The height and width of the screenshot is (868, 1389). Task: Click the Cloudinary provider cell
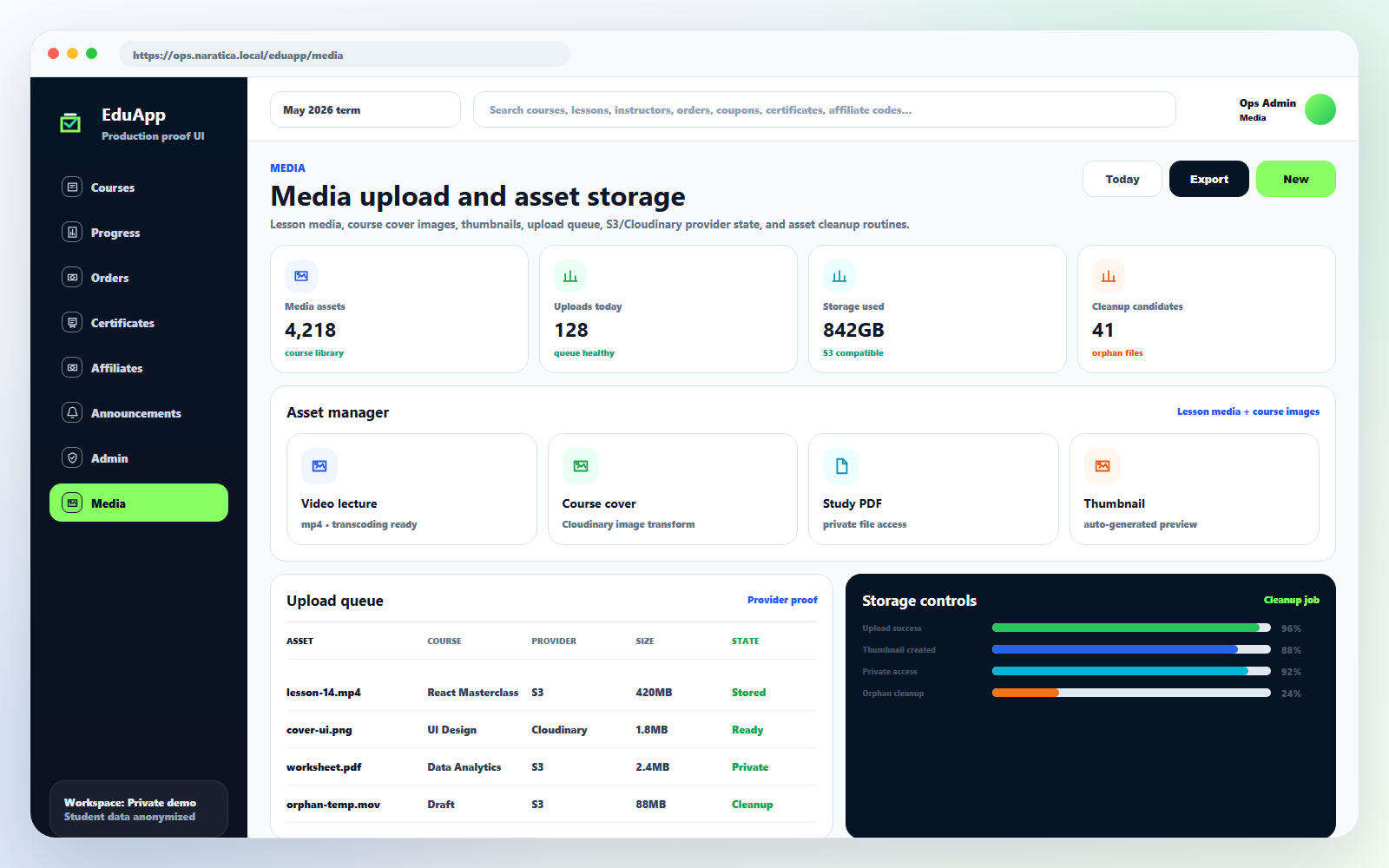(x=559, y=730)
